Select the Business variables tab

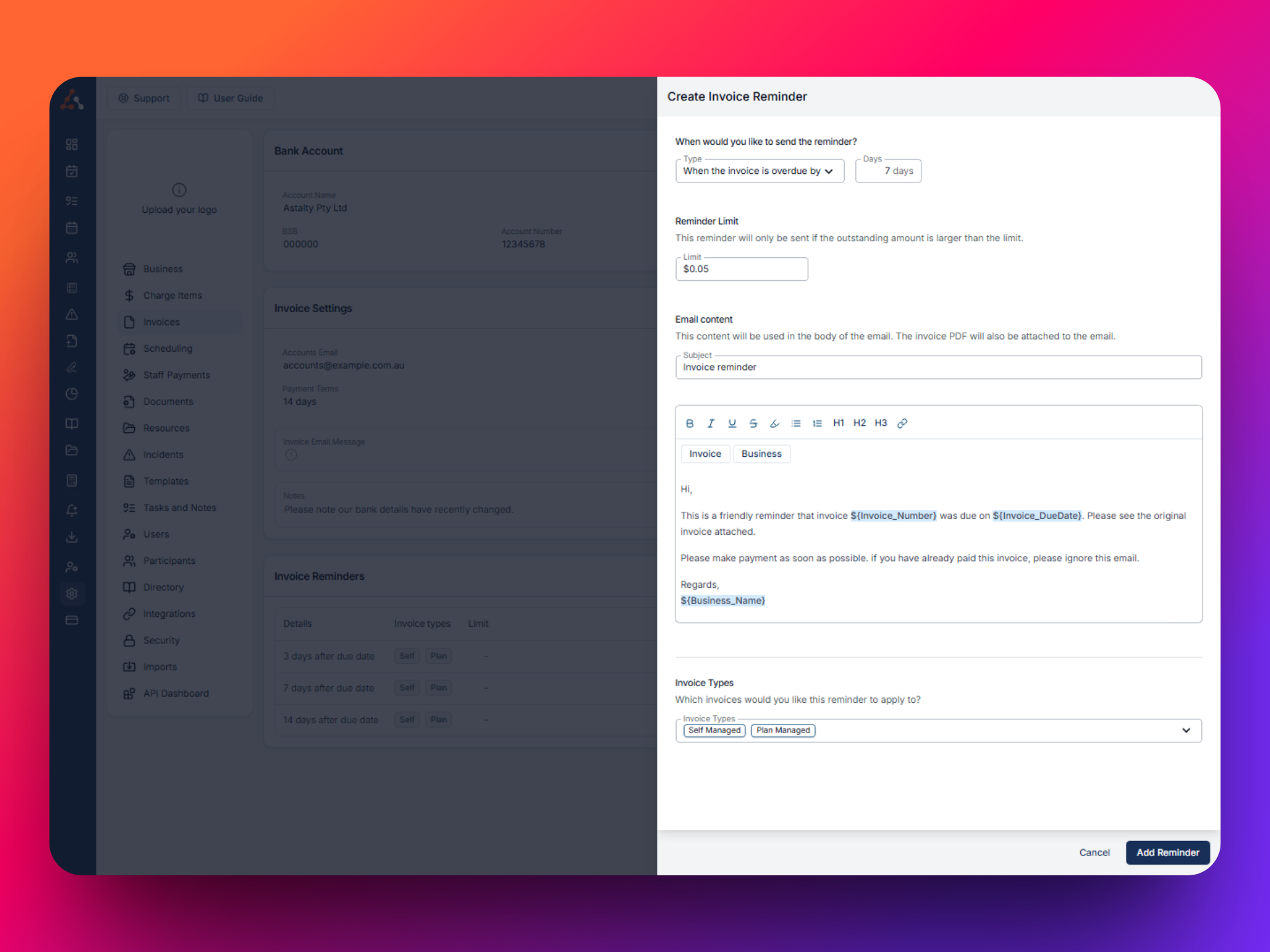pos(761,454)
